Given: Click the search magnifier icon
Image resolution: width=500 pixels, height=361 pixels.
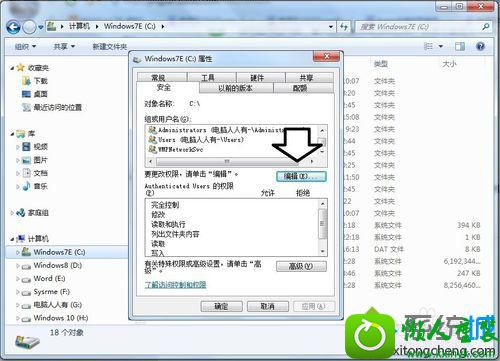Looking at the screenshot, I should click(x=486, y=26).
